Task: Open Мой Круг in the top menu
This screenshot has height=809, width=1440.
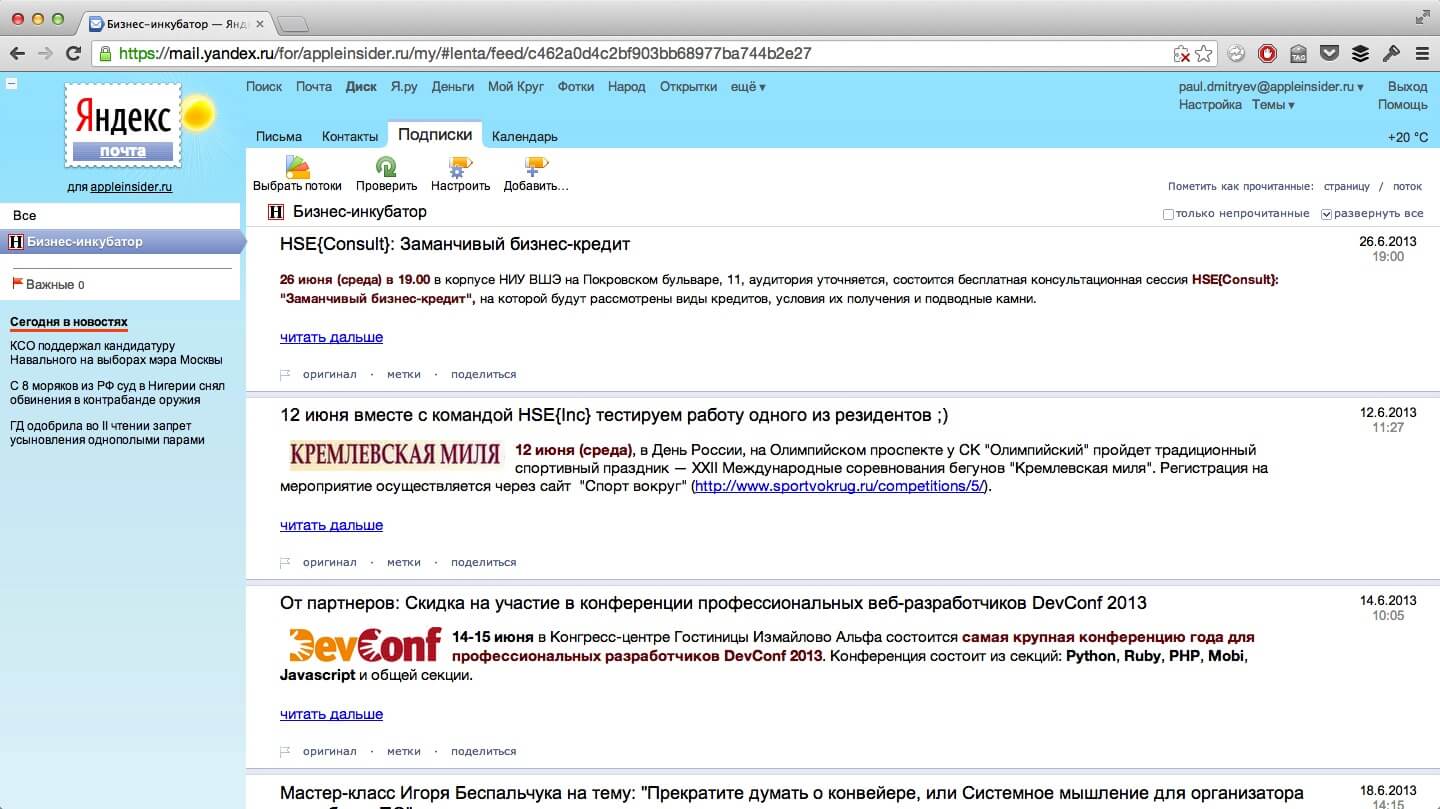Action: 516,87
